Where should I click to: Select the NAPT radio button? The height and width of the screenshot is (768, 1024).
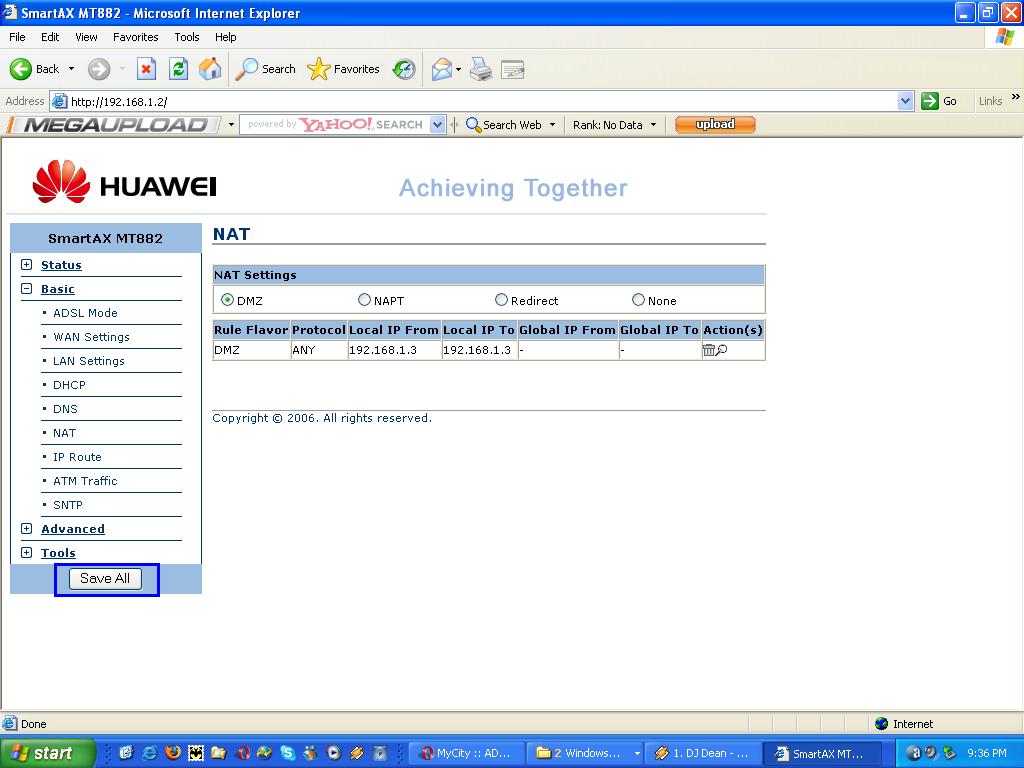coord(364,300)
